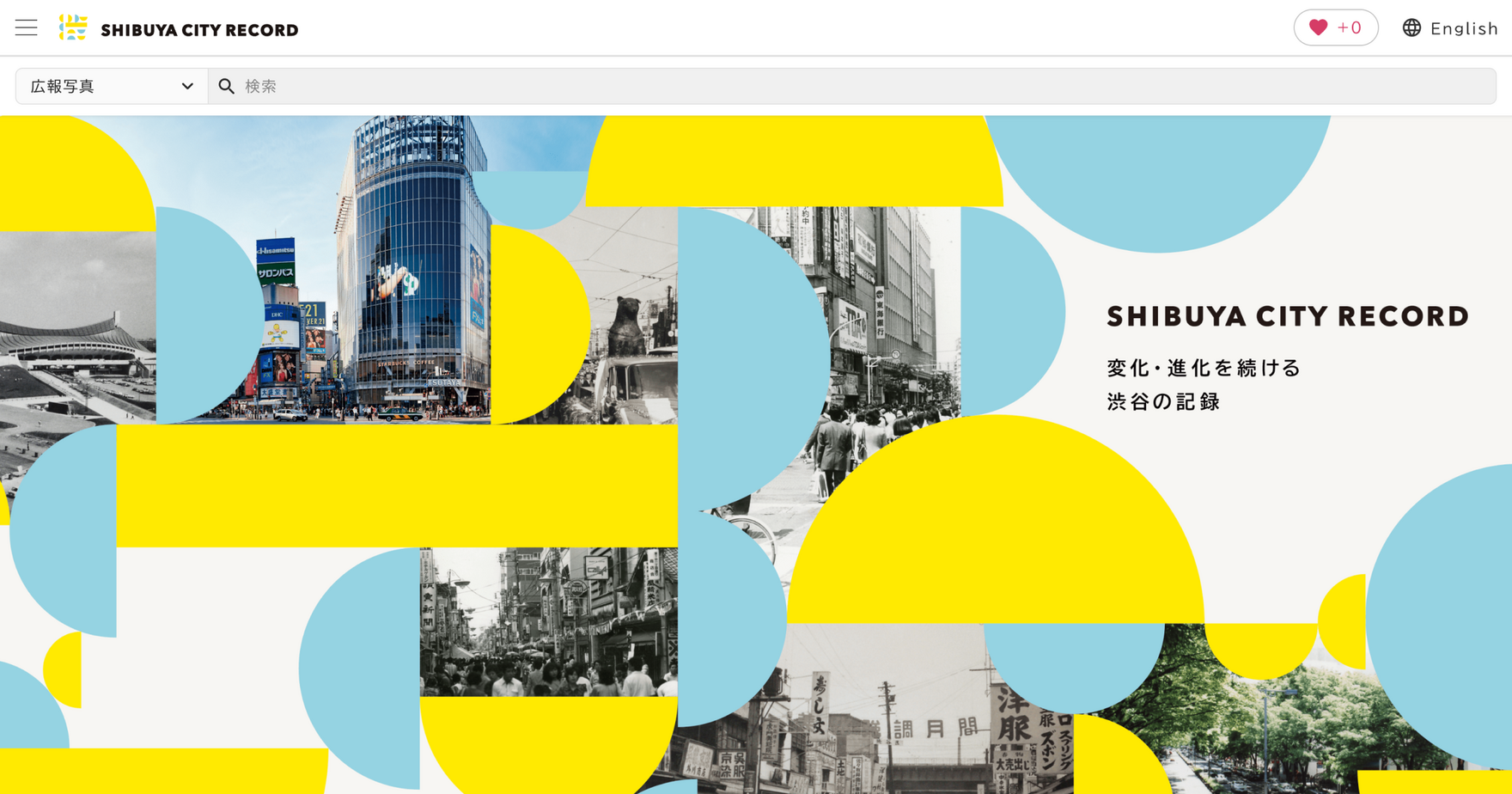This screenshot has height=794, width=1512.
Task: Expand the 広報写真 dropdown chevron
Action: point(187,86)
